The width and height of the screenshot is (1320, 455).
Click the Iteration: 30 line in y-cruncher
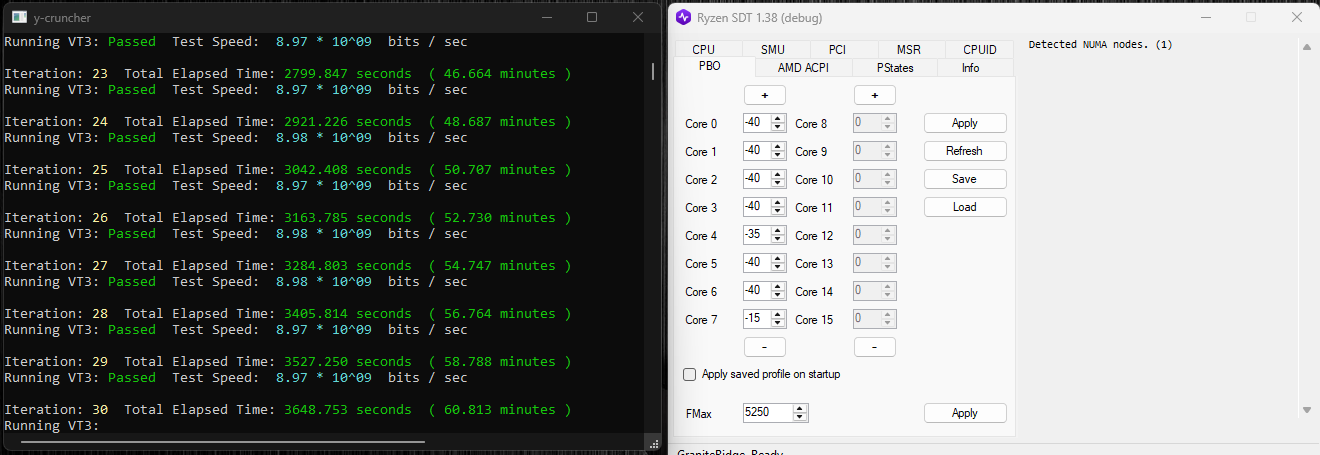click(x=288, y=410)
